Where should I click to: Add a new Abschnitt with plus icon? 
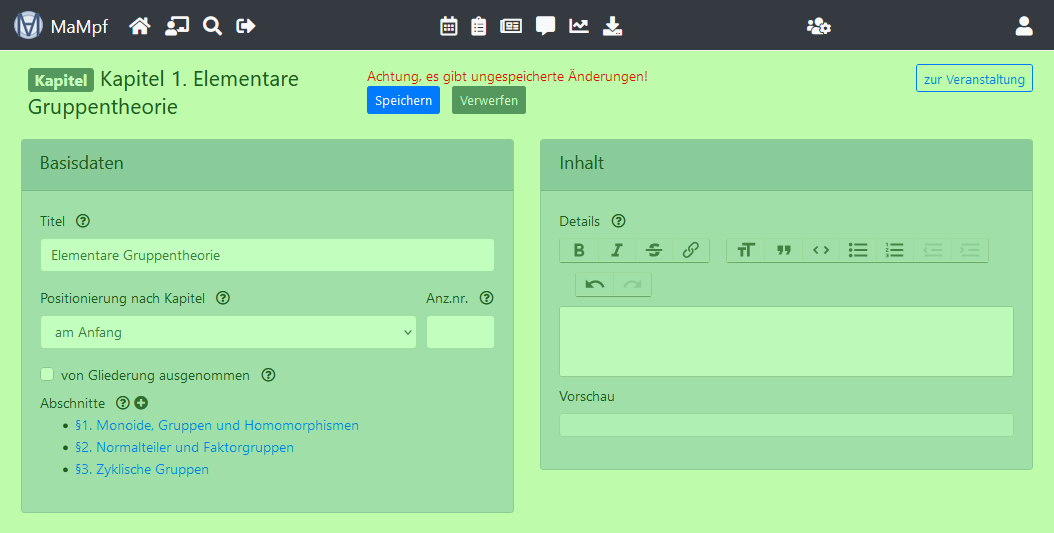141,403
